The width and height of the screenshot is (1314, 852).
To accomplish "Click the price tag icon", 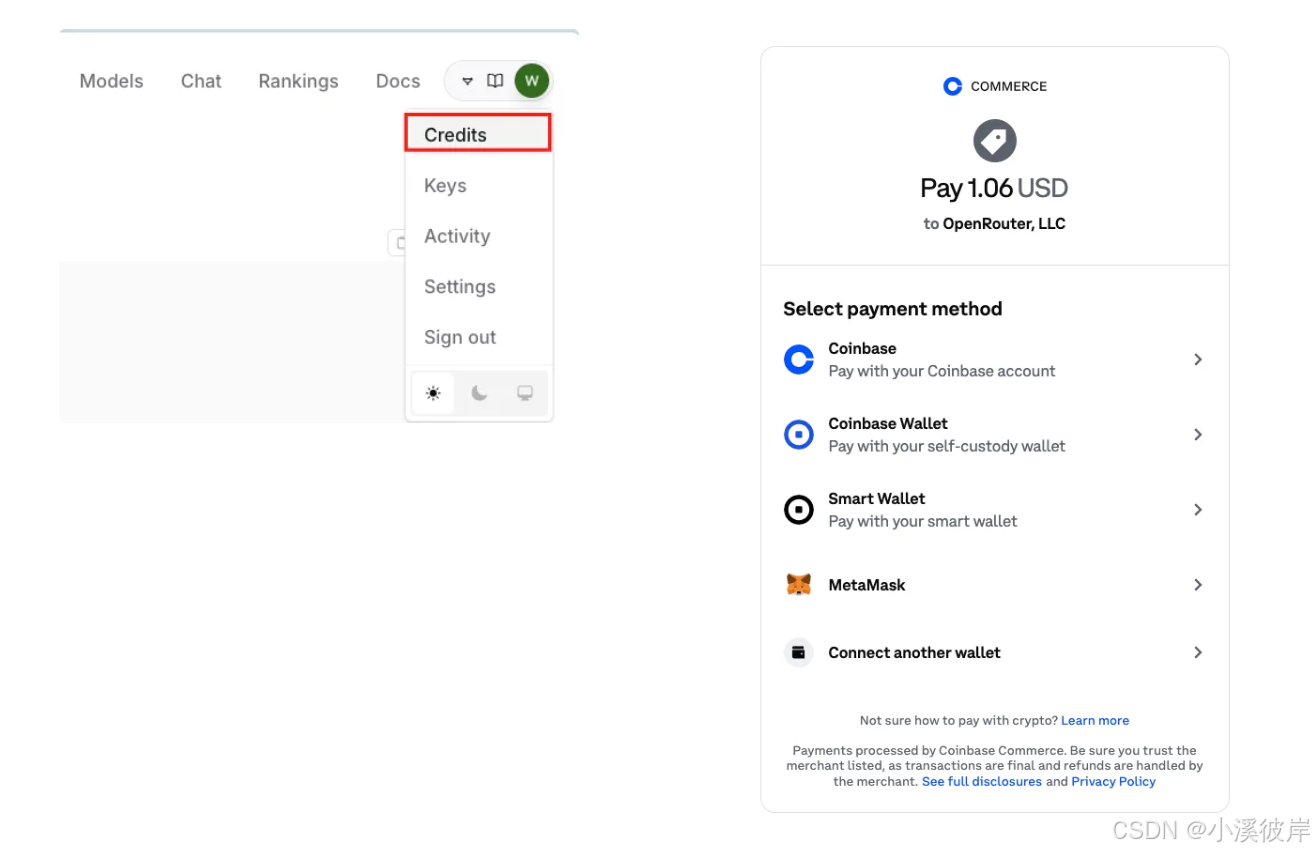I will click(x=995, y=141).
